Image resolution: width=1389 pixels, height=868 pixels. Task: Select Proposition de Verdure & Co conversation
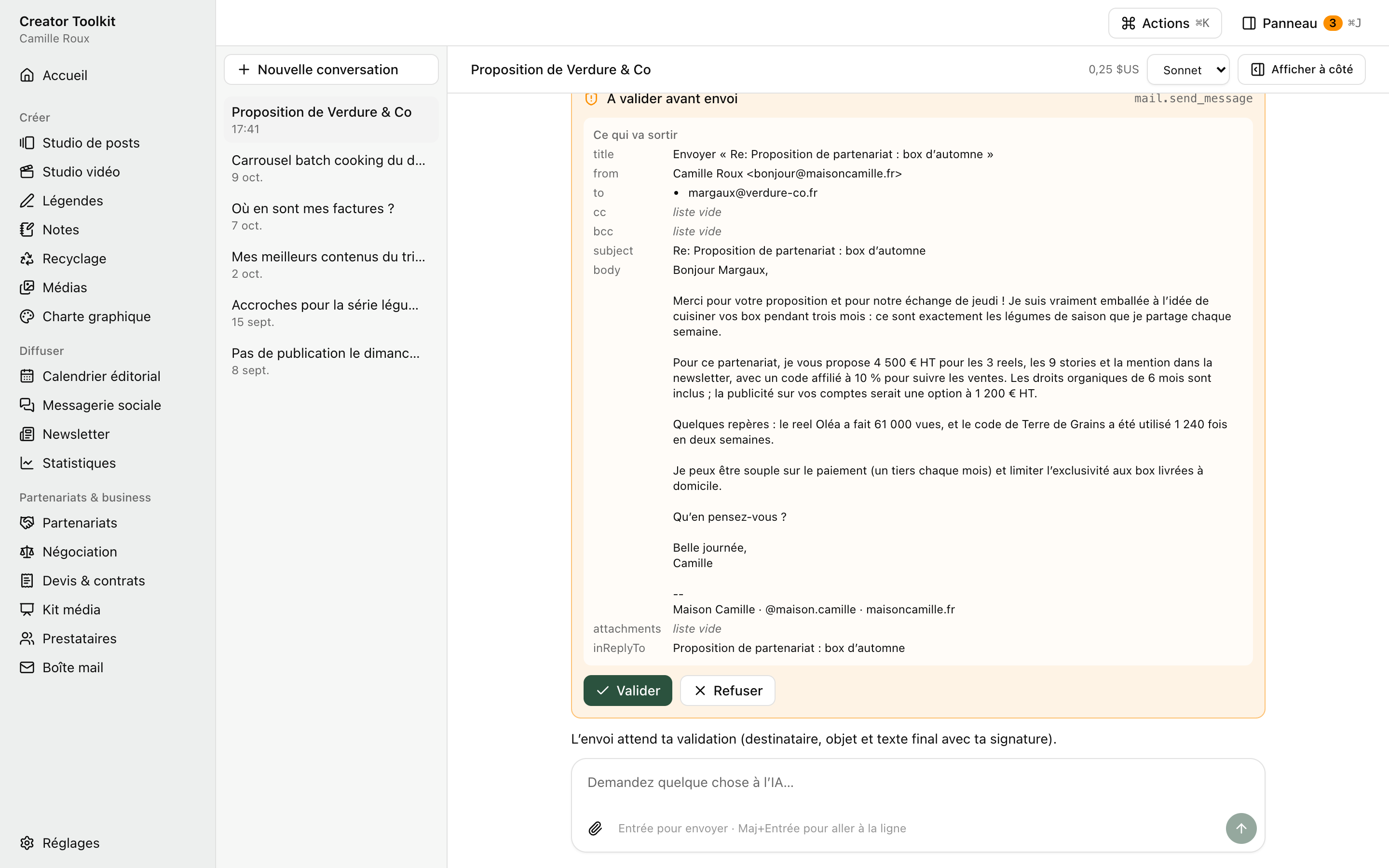[331, 120]
